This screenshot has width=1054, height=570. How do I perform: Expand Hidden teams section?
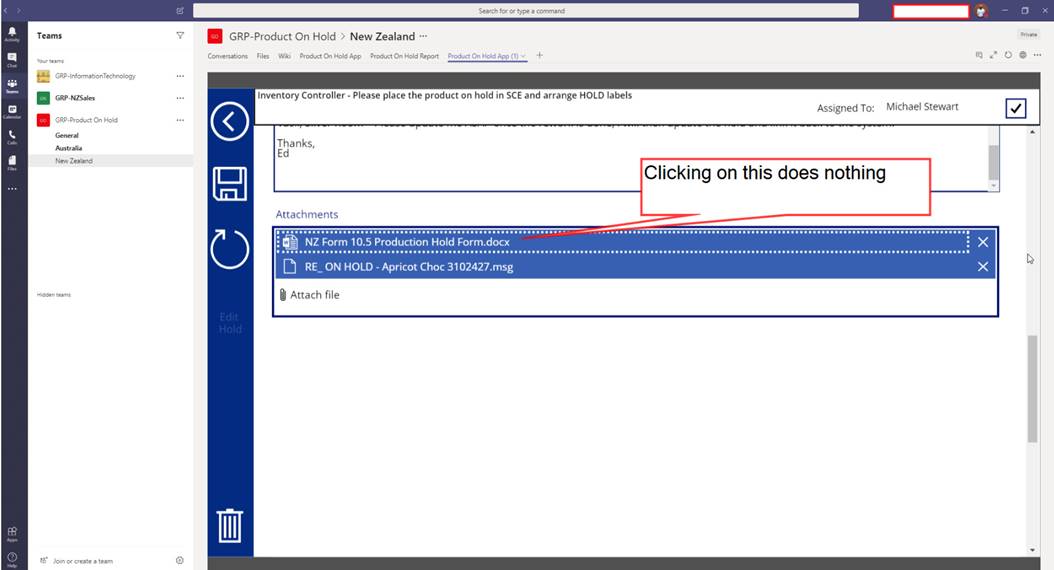54,295
